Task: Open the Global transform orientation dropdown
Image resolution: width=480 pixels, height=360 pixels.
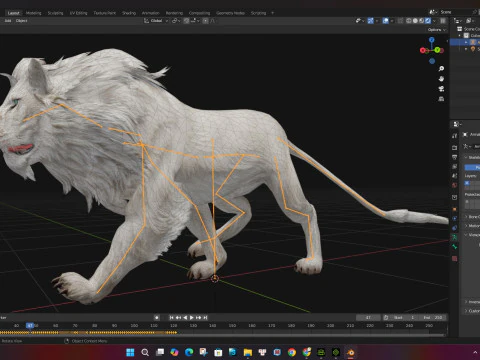Action: [x=156, y=21]
